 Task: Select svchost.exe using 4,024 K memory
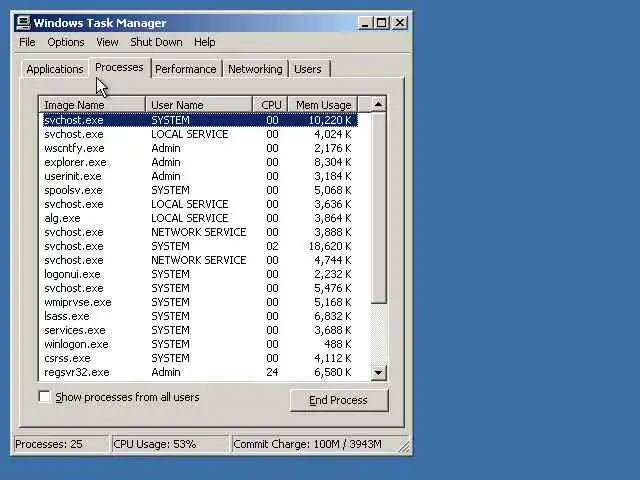(x=200, y=134)
